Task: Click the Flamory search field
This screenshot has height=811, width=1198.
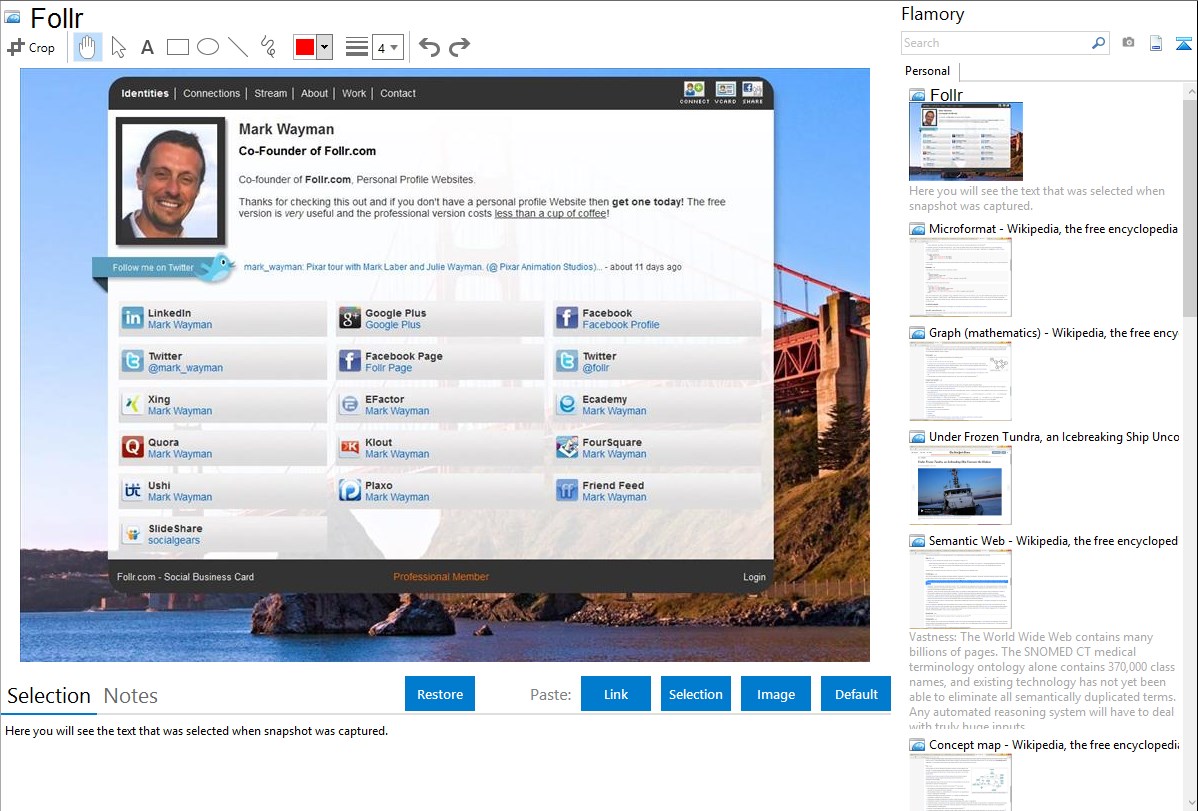Action: tap(995, 43)
